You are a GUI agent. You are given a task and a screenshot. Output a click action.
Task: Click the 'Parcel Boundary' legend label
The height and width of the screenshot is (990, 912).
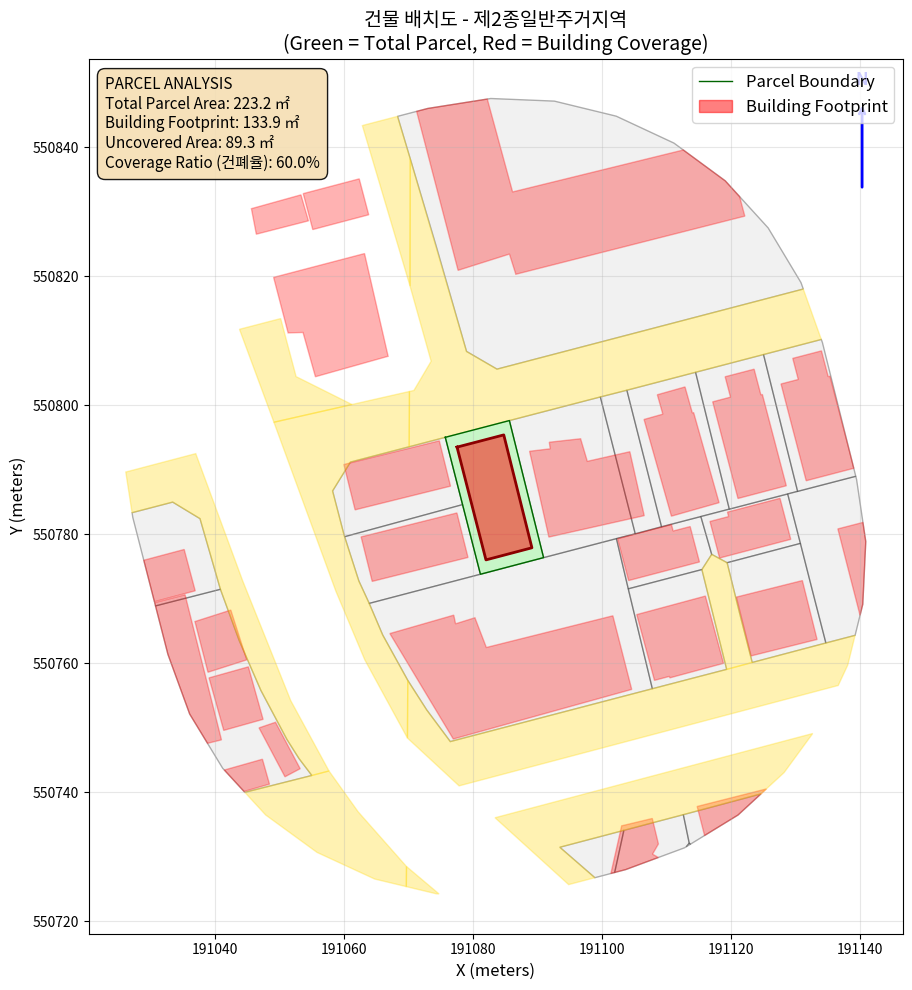click(810, 82)
